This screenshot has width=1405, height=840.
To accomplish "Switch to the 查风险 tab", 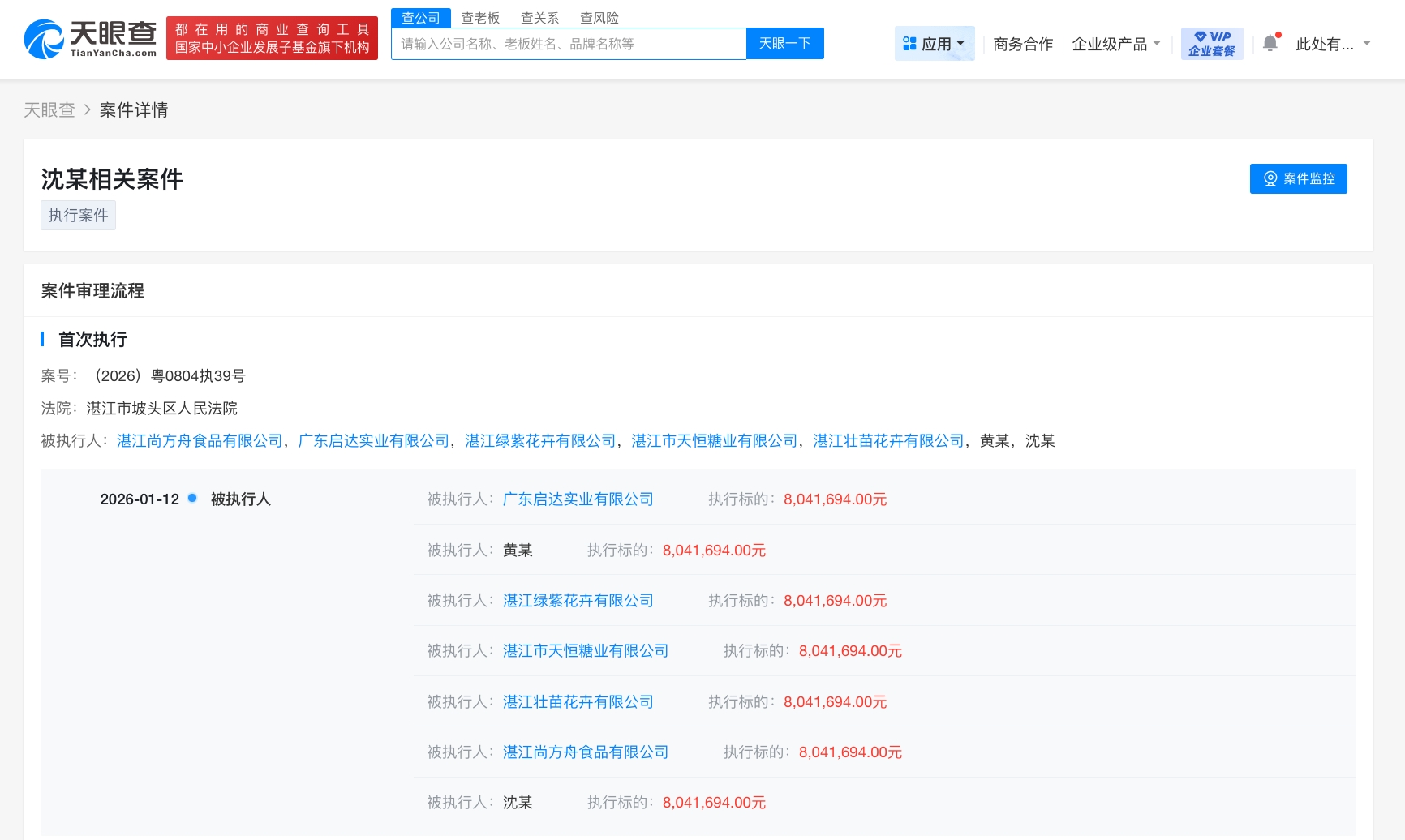I will point(599,17).
